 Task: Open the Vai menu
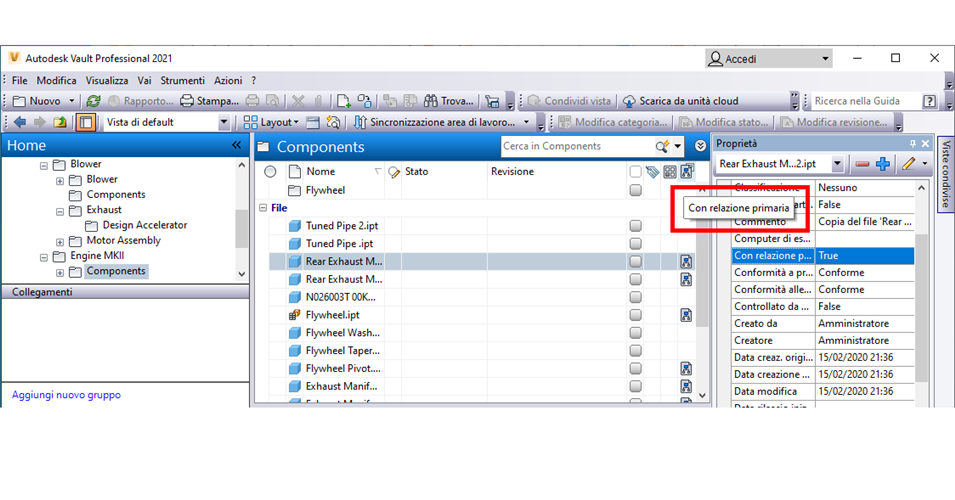pyautogui.click(x=144, y=80)
